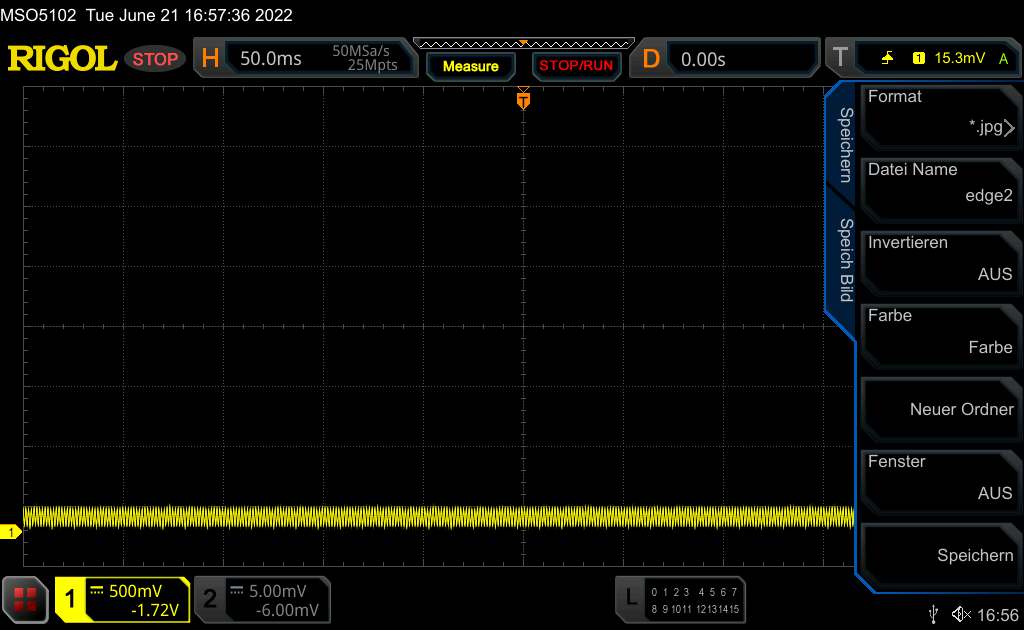Click the STOP acquisition status indicator

coord(155,59)
